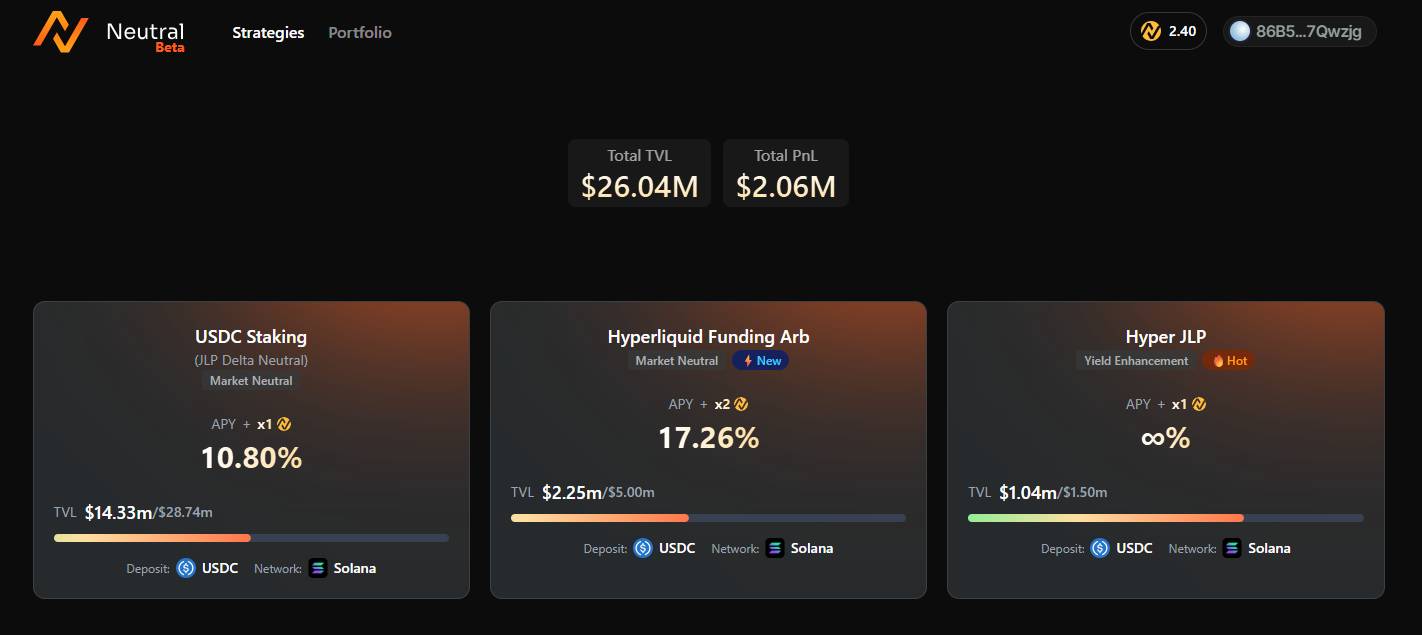Click Solana network icon on Hyper JLP card
The image size is (1422, 635).
coord(1232,548)
